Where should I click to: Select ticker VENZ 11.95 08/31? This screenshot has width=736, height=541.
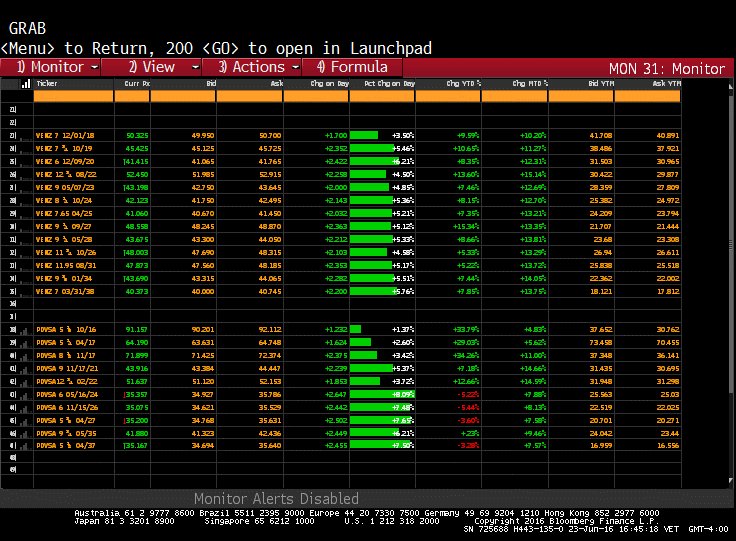tap(66, 266)
